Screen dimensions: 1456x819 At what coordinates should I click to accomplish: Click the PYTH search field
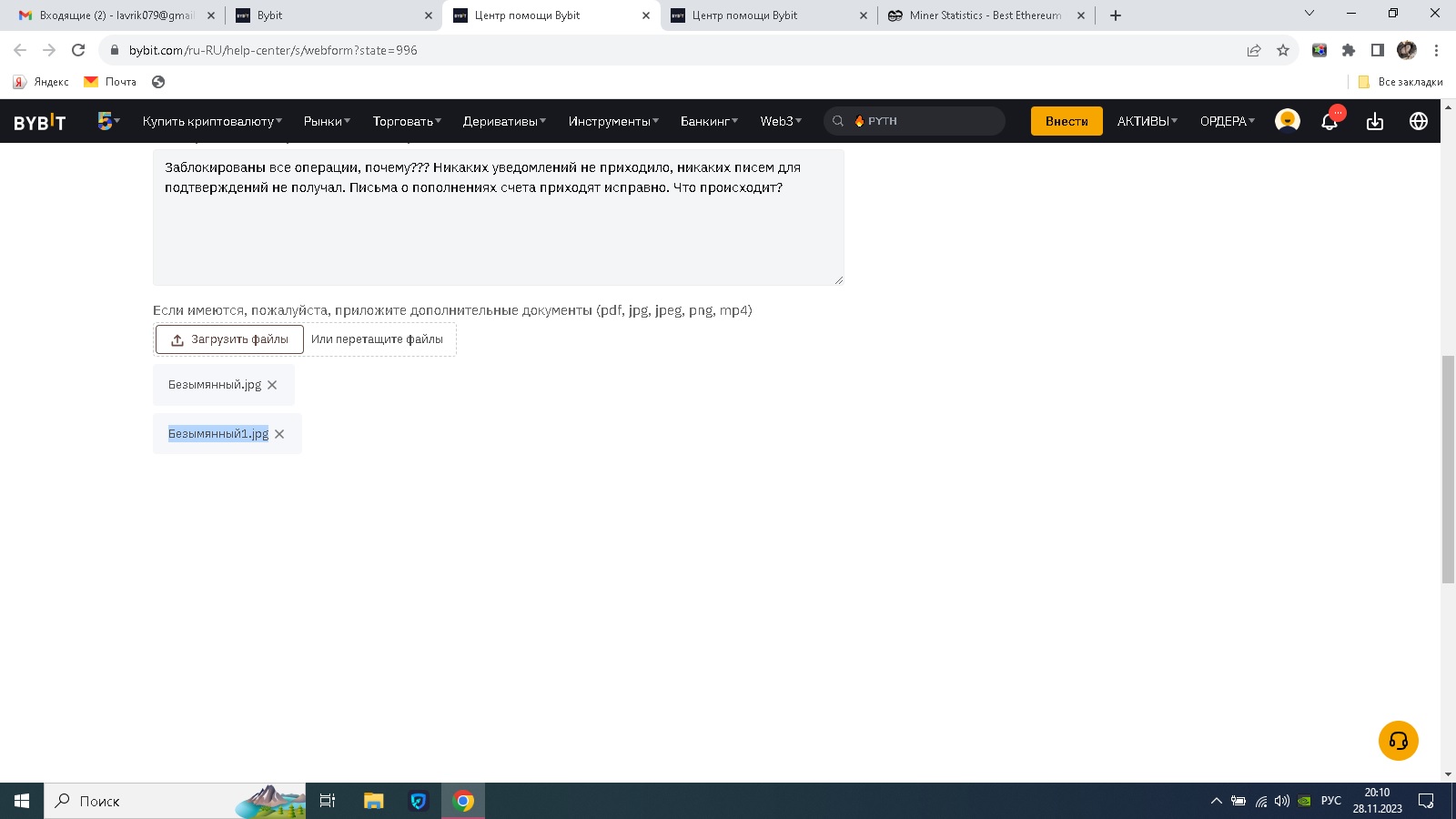coord(915,121)
